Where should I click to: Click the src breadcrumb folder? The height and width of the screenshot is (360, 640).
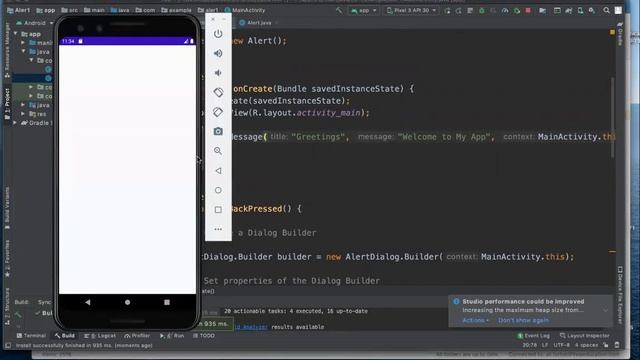[69, 10]
